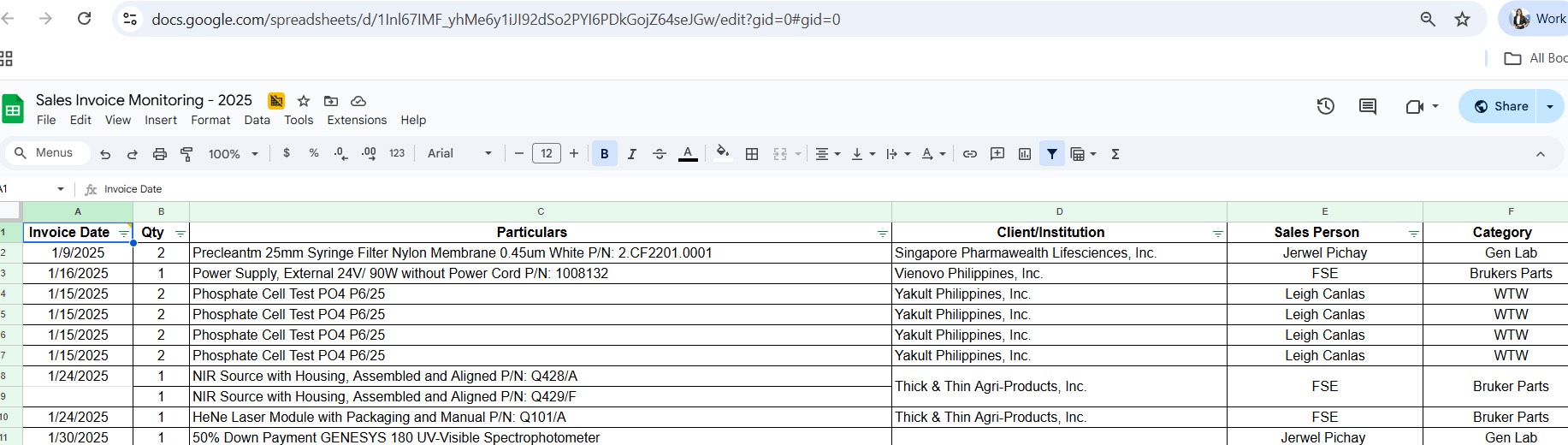Click the borders icon in toolbar
This screenshot has height=445, width=1568.
coord(752,154)
